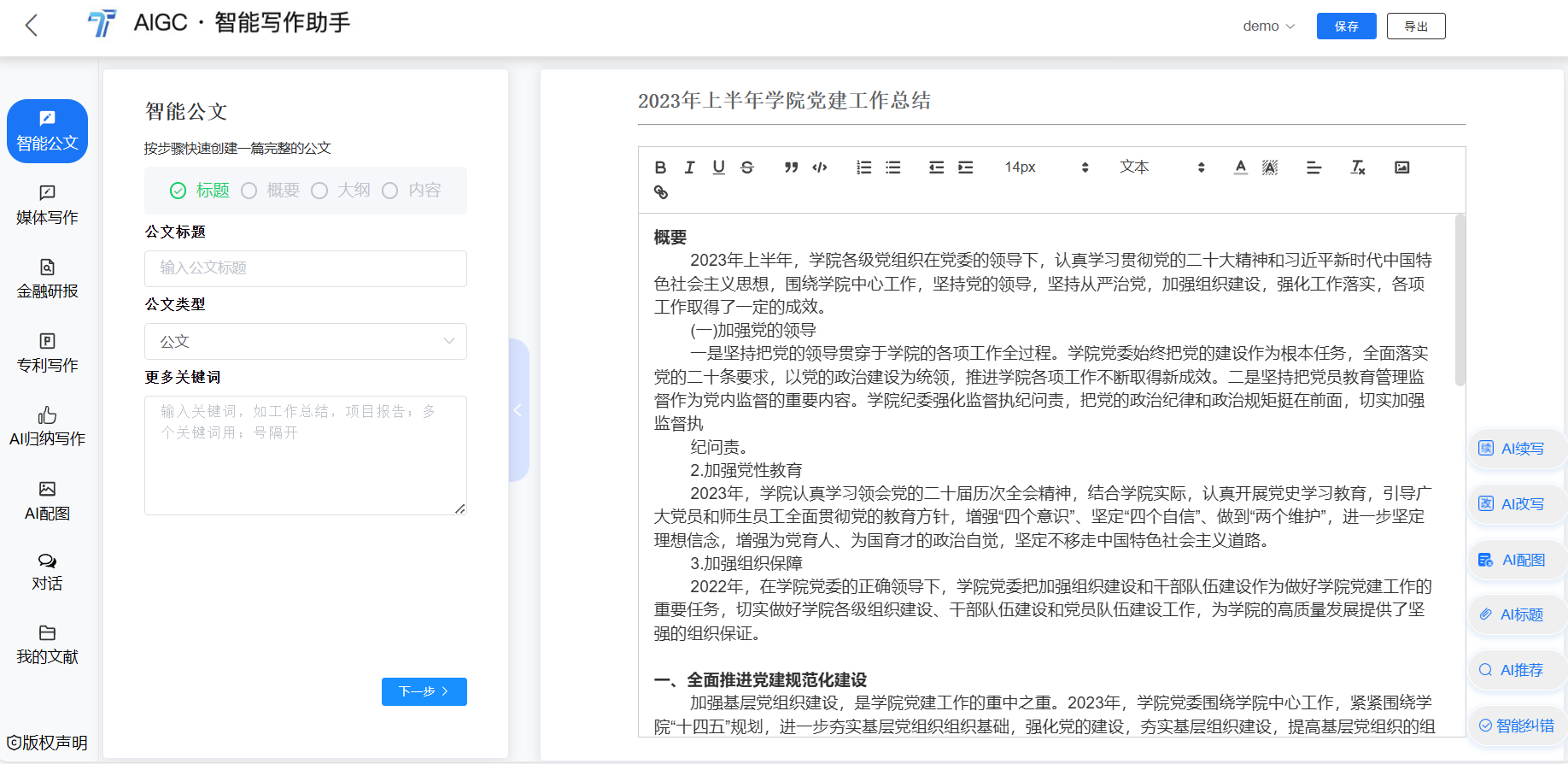The height and width of the screenshot is (764, 1568).
Task: Open the text alignment options
Action: [1313, 167]
